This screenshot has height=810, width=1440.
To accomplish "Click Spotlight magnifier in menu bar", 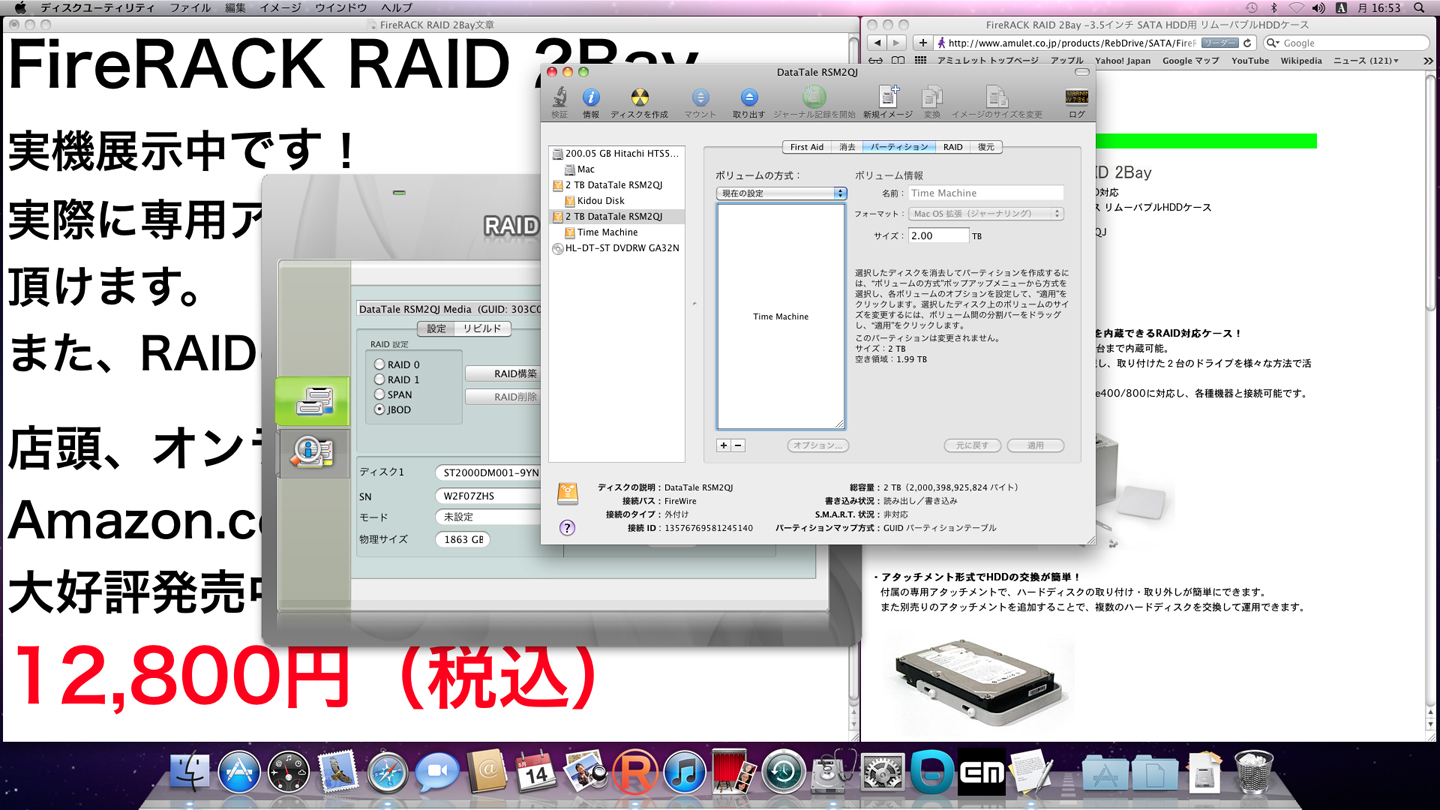I will click(x=1419, y=8).
